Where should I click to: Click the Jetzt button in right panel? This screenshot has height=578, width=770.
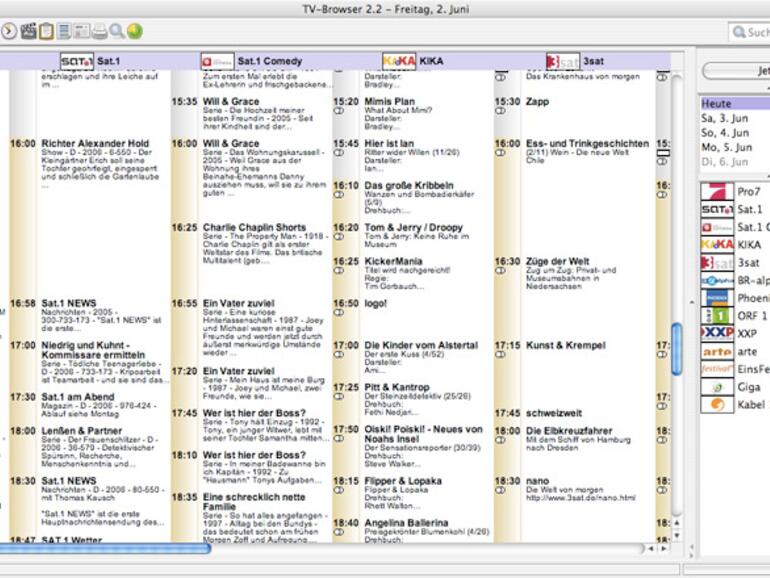pos(738,72)
